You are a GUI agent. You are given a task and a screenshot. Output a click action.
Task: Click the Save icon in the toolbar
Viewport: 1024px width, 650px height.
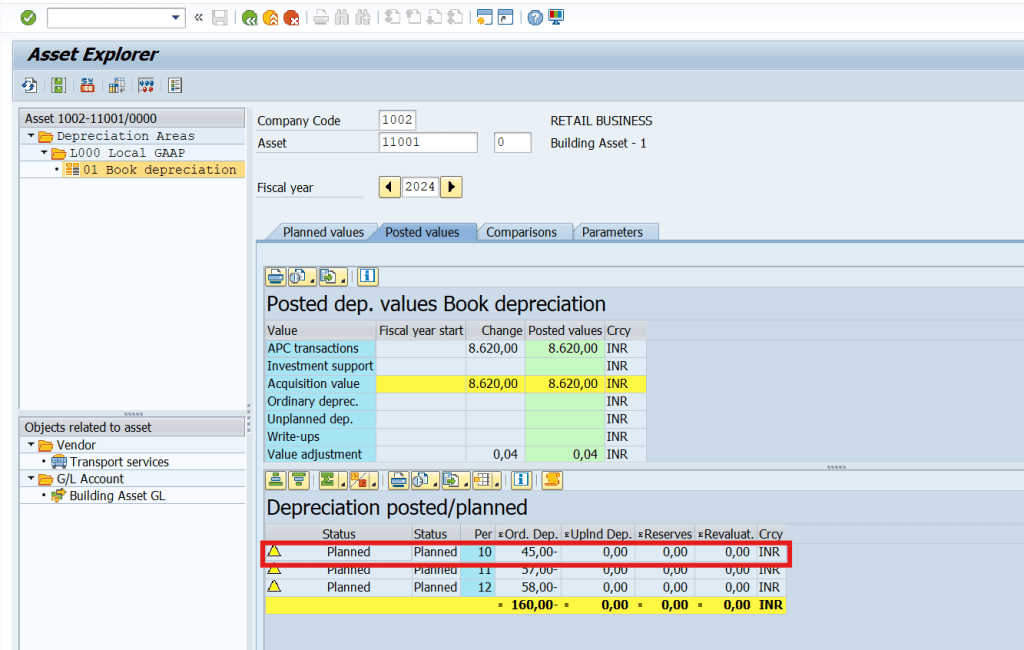point(219,17)
